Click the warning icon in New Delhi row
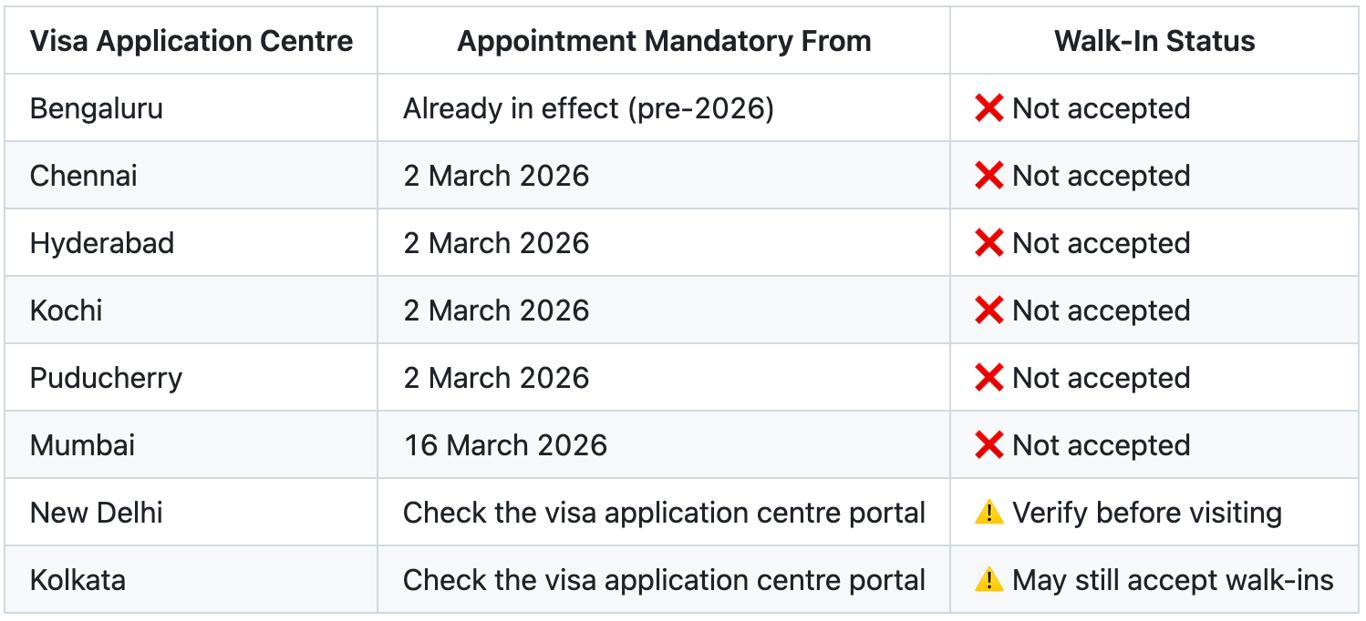 click(x=988, y=513)
